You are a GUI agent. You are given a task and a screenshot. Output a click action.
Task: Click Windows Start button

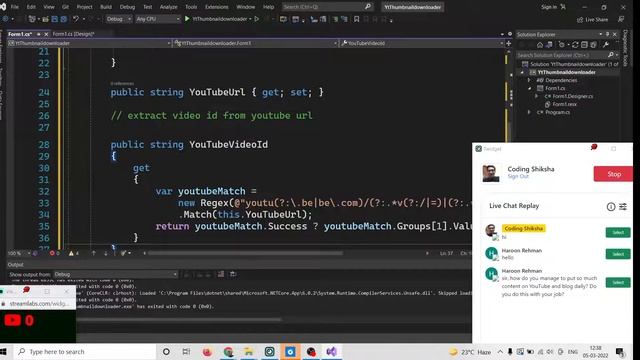pos(4,351)
